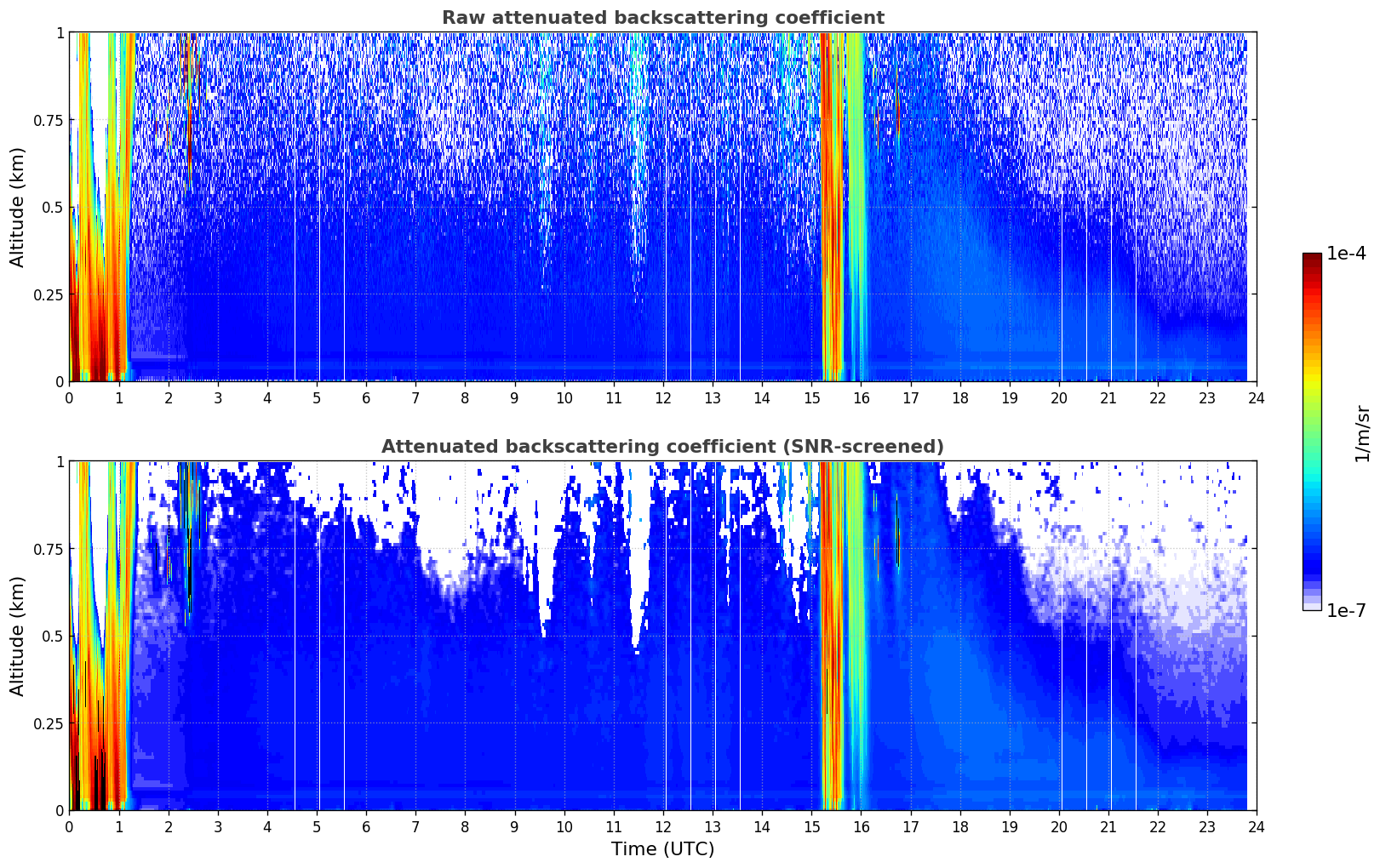
Task: Select the 'Time (UTC)' axis label
Action: [662, 848]
